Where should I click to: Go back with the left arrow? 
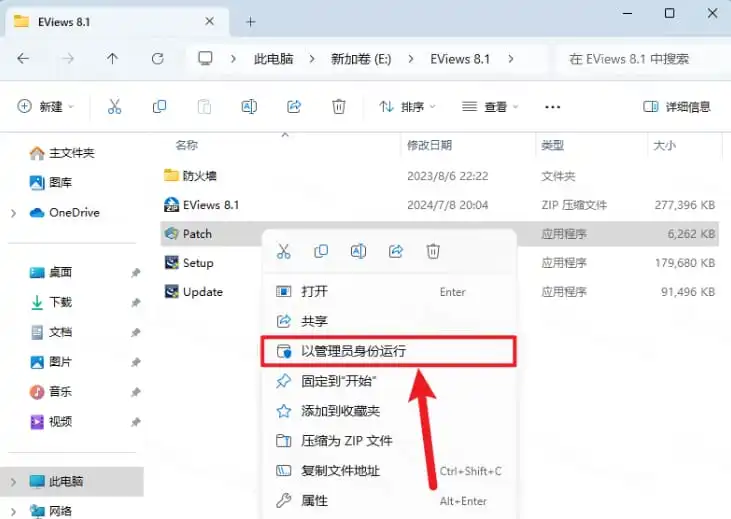pyautogui.click(x=23, y=59)
